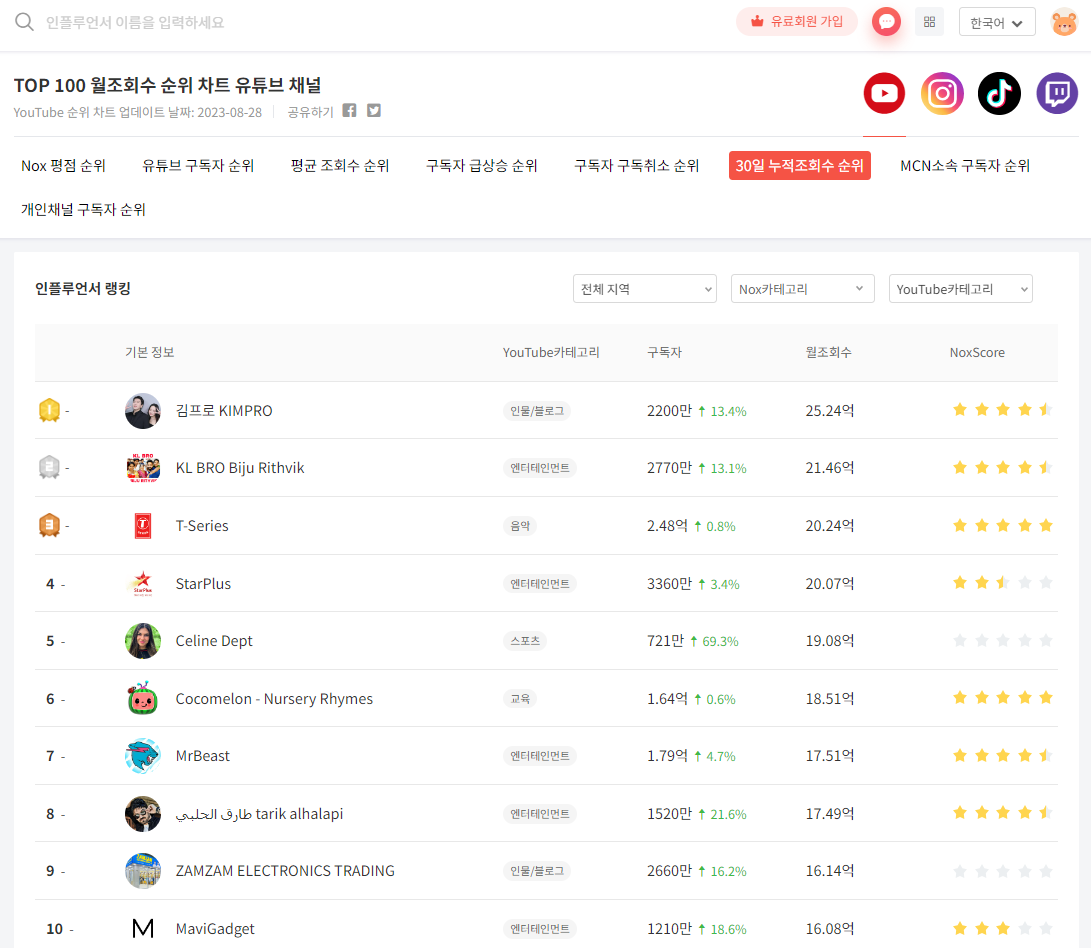Open the grid apps menu icon
Viewport: 1091px width, 948px height.
[x=930, y=22]
